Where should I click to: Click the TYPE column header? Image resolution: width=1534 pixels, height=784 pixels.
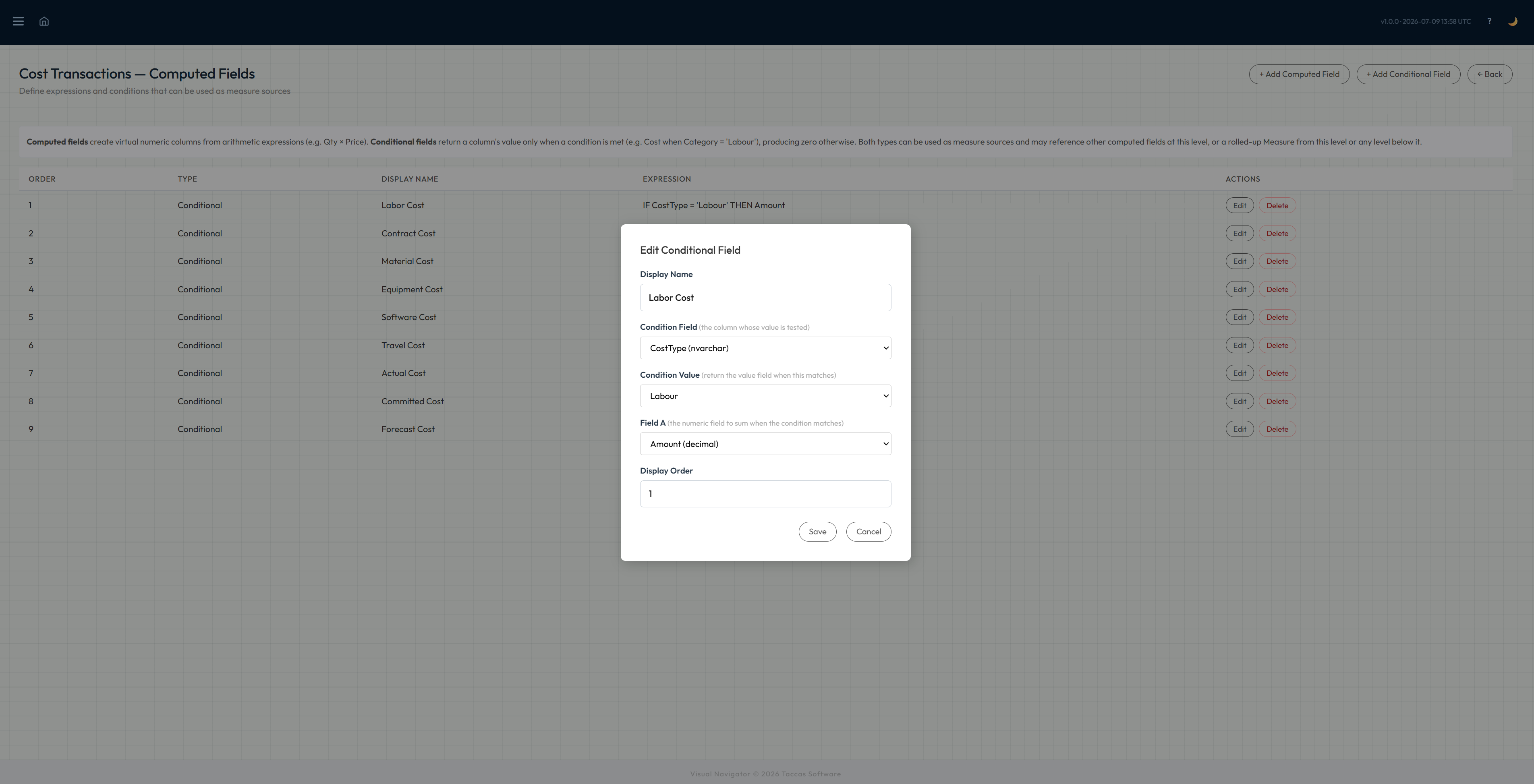187,179
